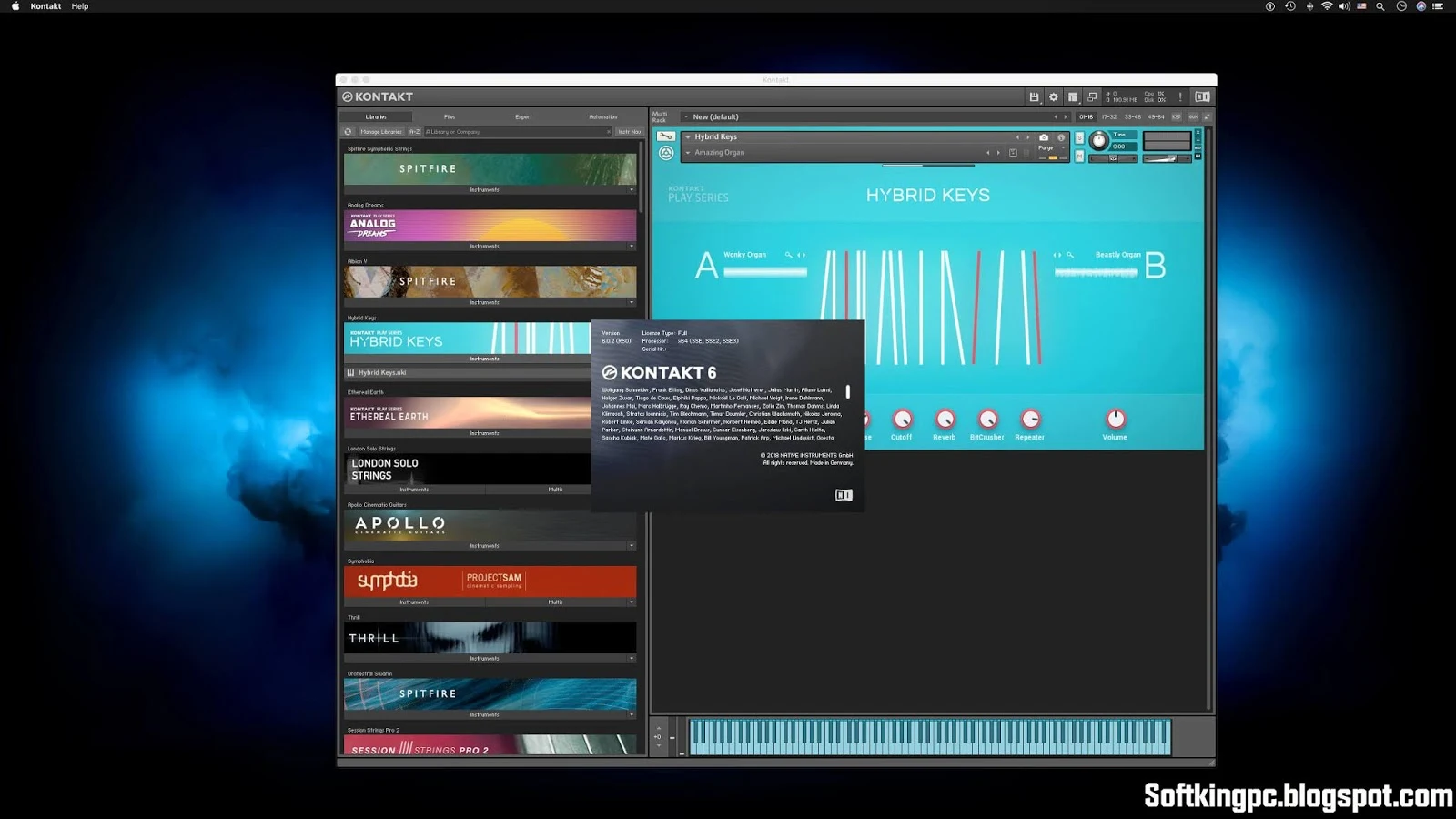Switch to the Automation tab

pos(602,116)
